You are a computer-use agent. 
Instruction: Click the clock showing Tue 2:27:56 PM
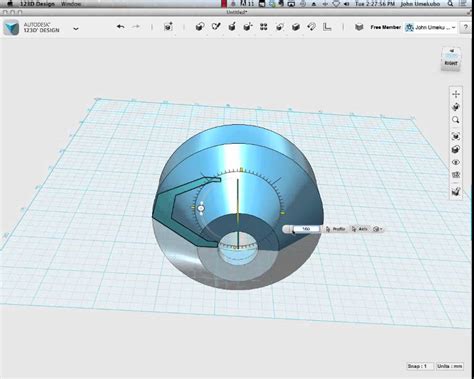375,4
